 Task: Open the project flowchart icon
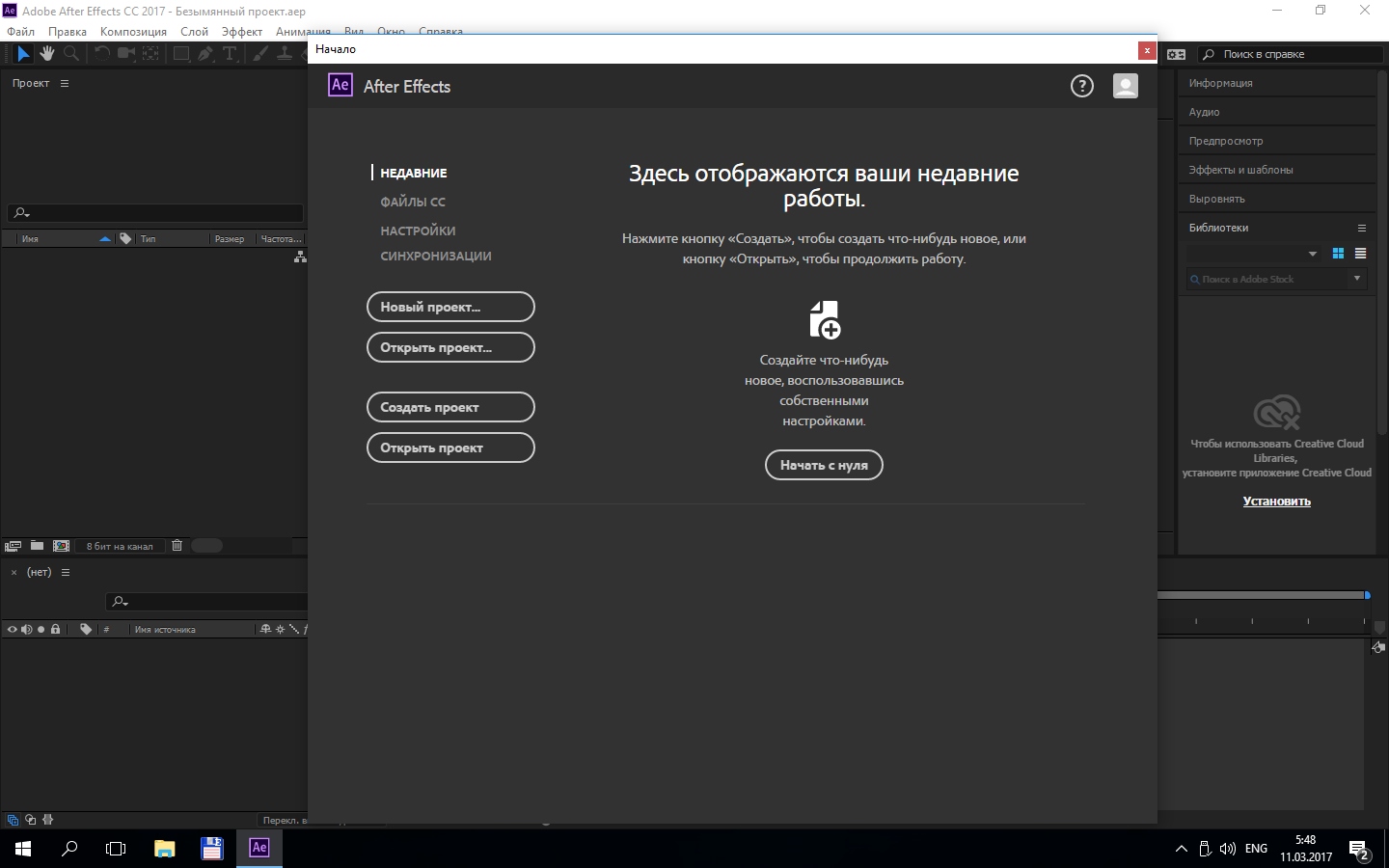click(300, 257)
